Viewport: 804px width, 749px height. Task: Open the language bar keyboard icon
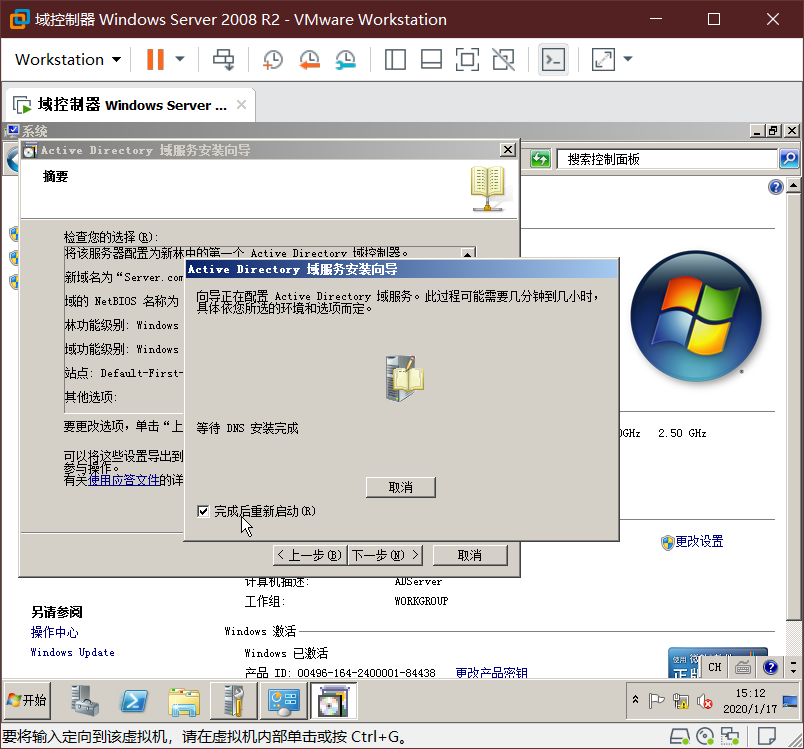pos(742,667)
